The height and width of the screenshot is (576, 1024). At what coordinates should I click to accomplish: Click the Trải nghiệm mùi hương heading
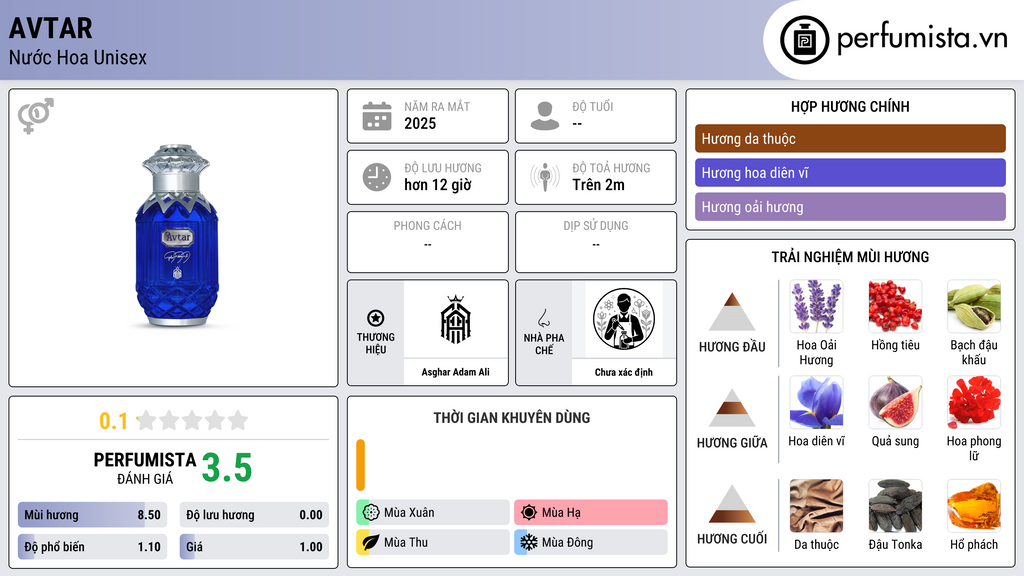pos(850,257)
